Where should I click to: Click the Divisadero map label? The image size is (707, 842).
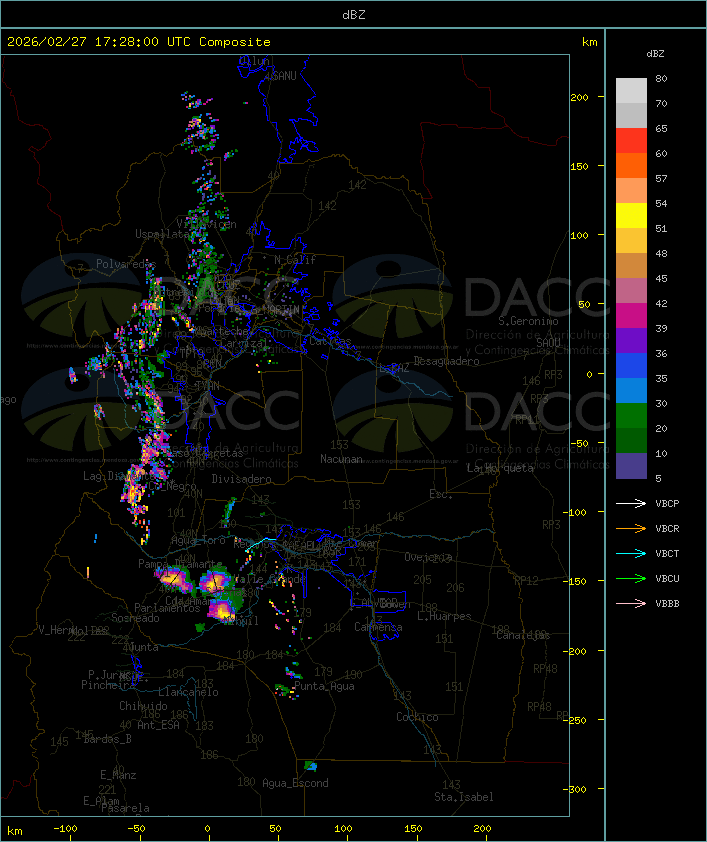click(x=241, y=479)
